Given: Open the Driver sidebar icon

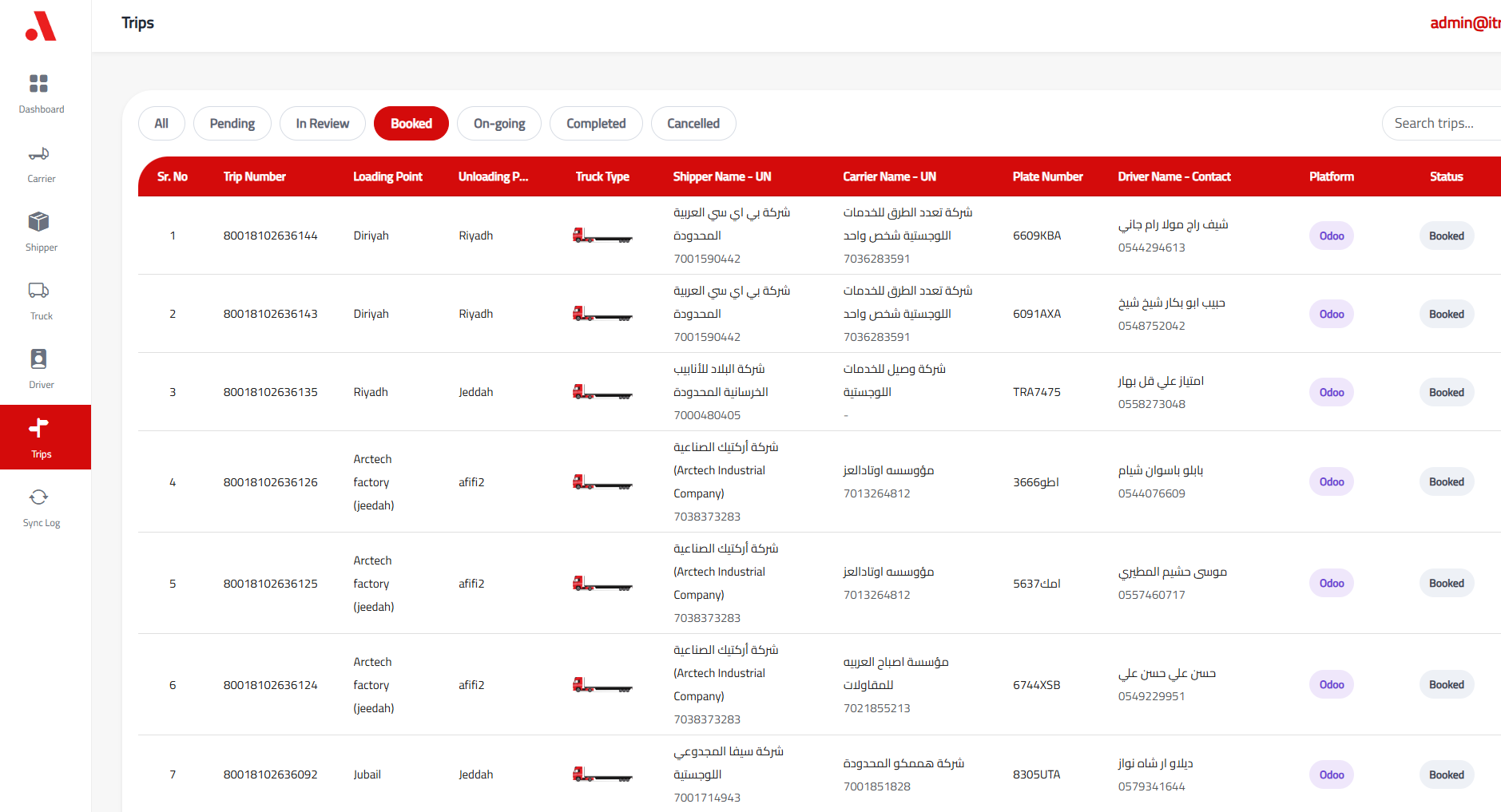Looking at the screenshot, I should [x=38, y=358].
